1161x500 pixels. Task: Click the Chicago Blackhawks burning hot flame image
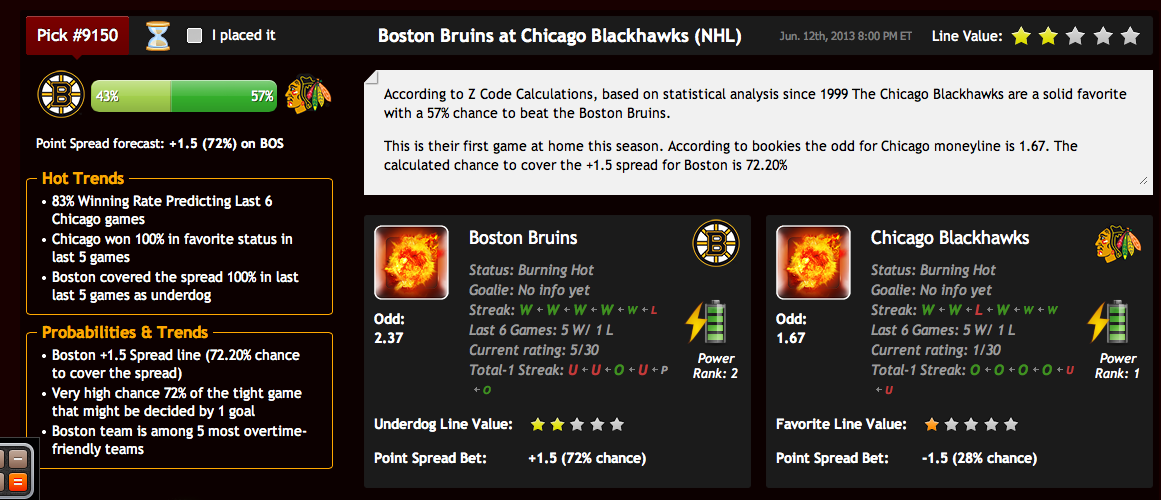813,262
